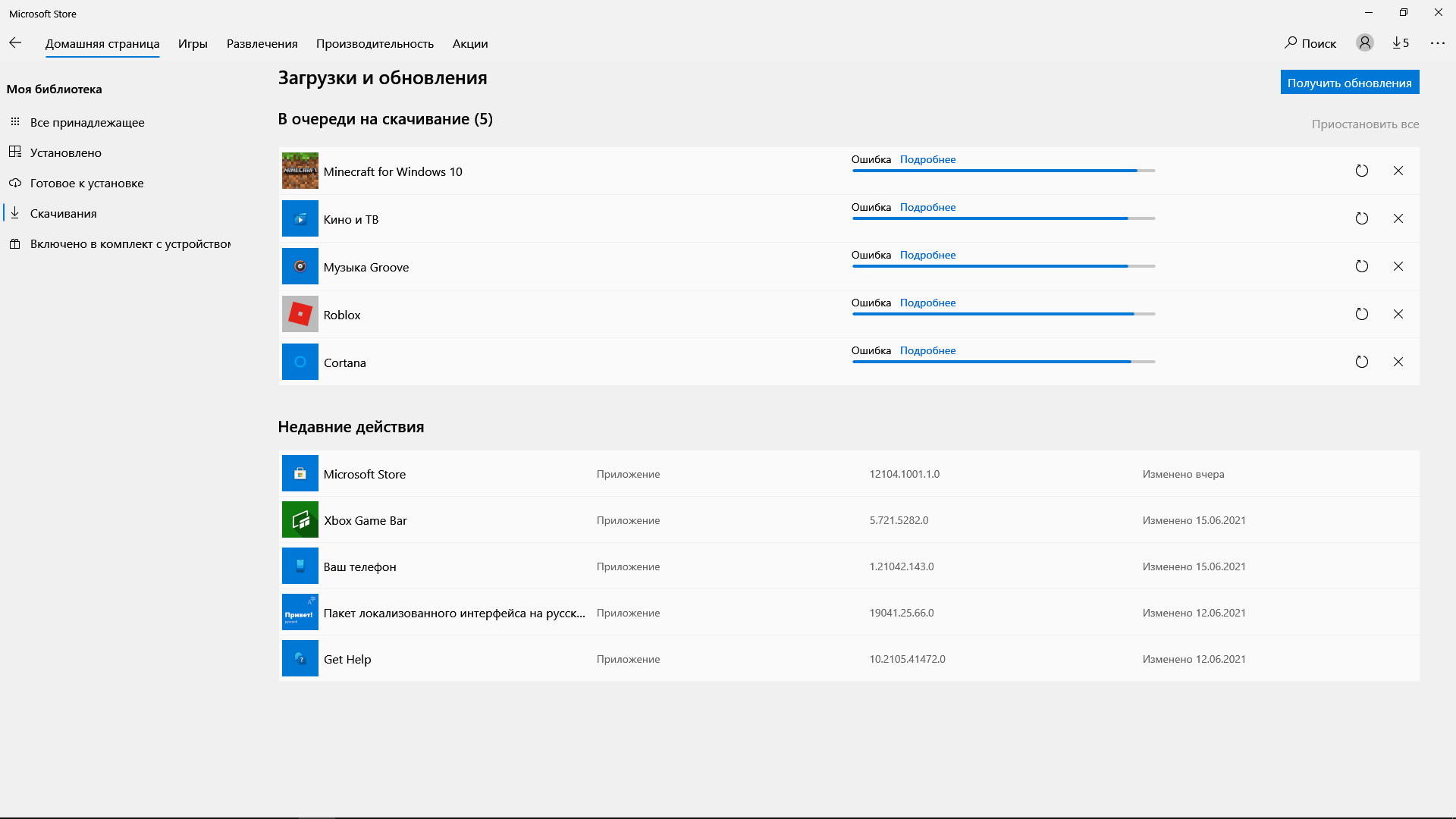The width and height of the screenshot is (1456, 819).
Task: Open the Развлечения tab
Action: 262,43
